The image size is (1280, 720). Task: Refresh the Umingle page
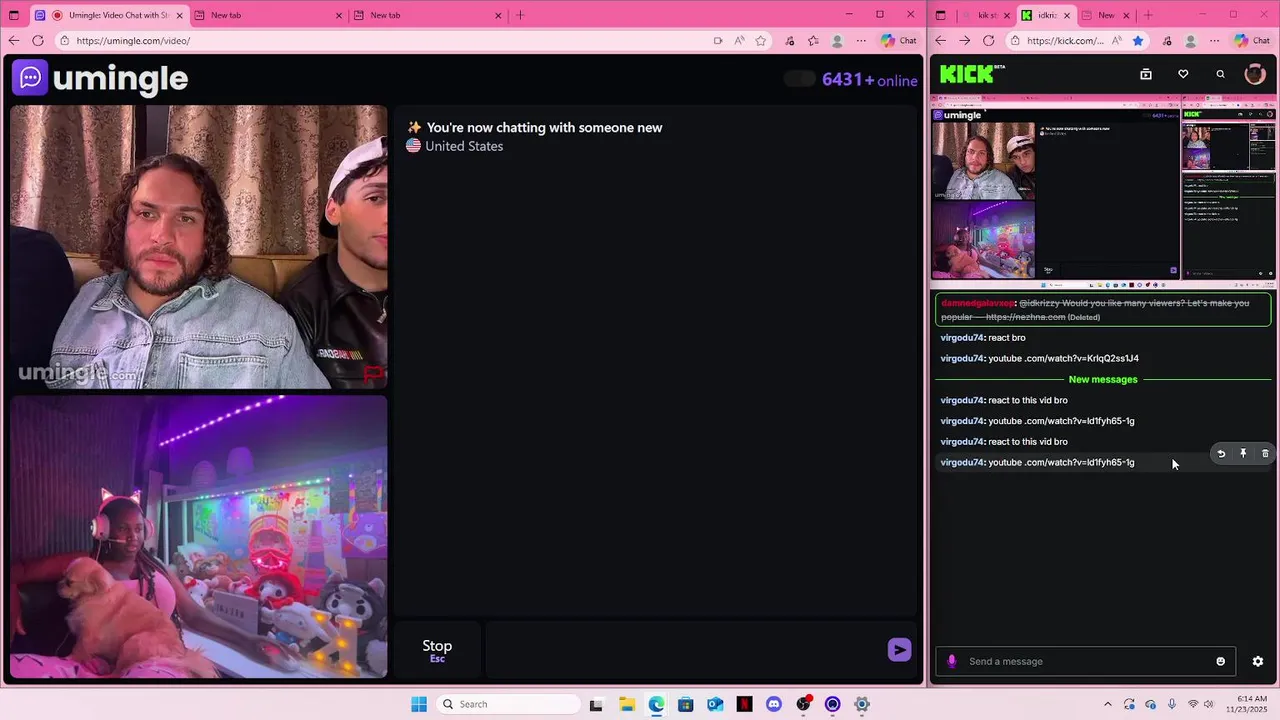pyautogui.click(x=38, y=41)
